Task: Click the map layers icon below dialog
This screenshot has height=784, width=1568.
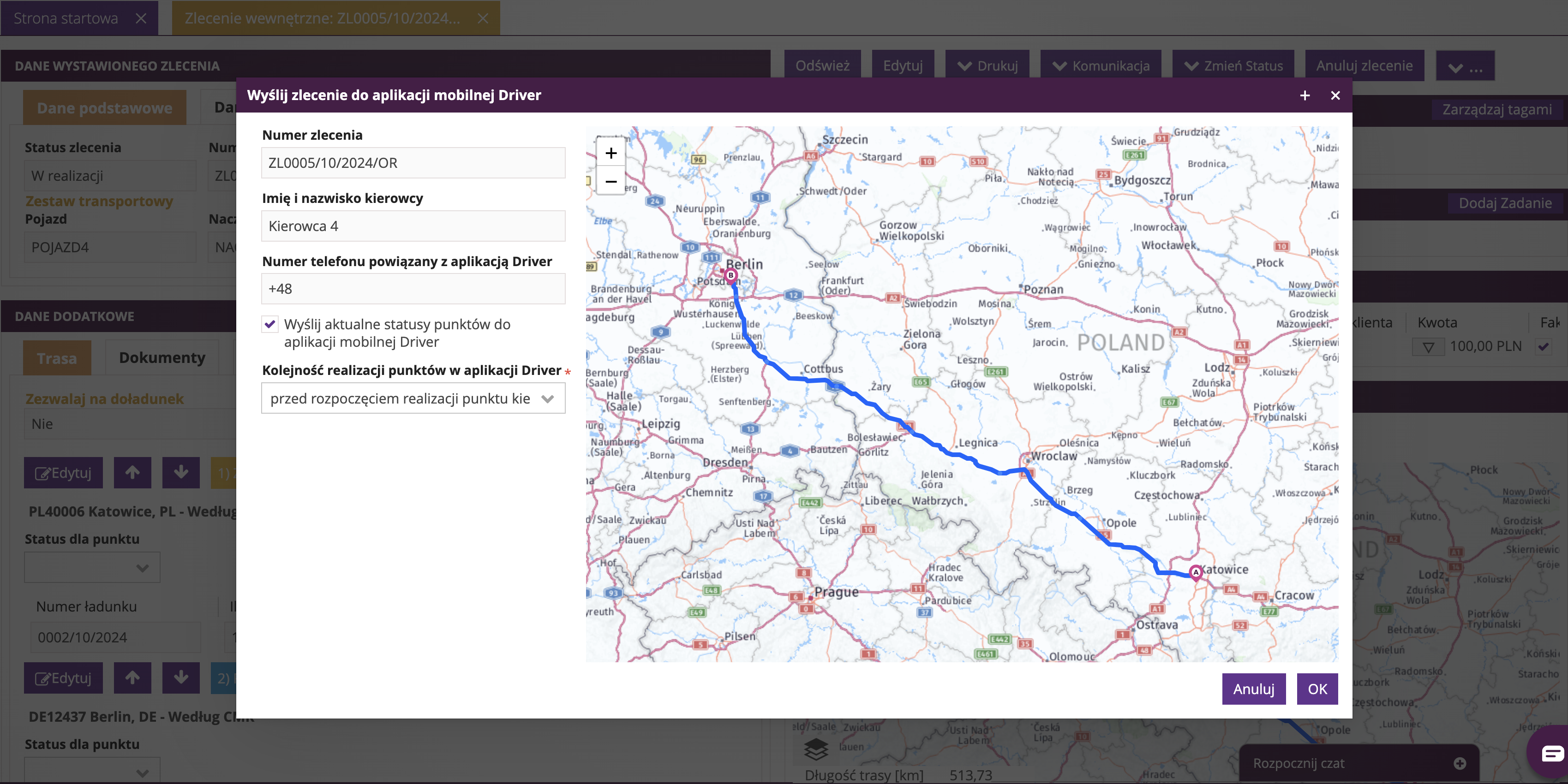Action: [x=816, y=749]
